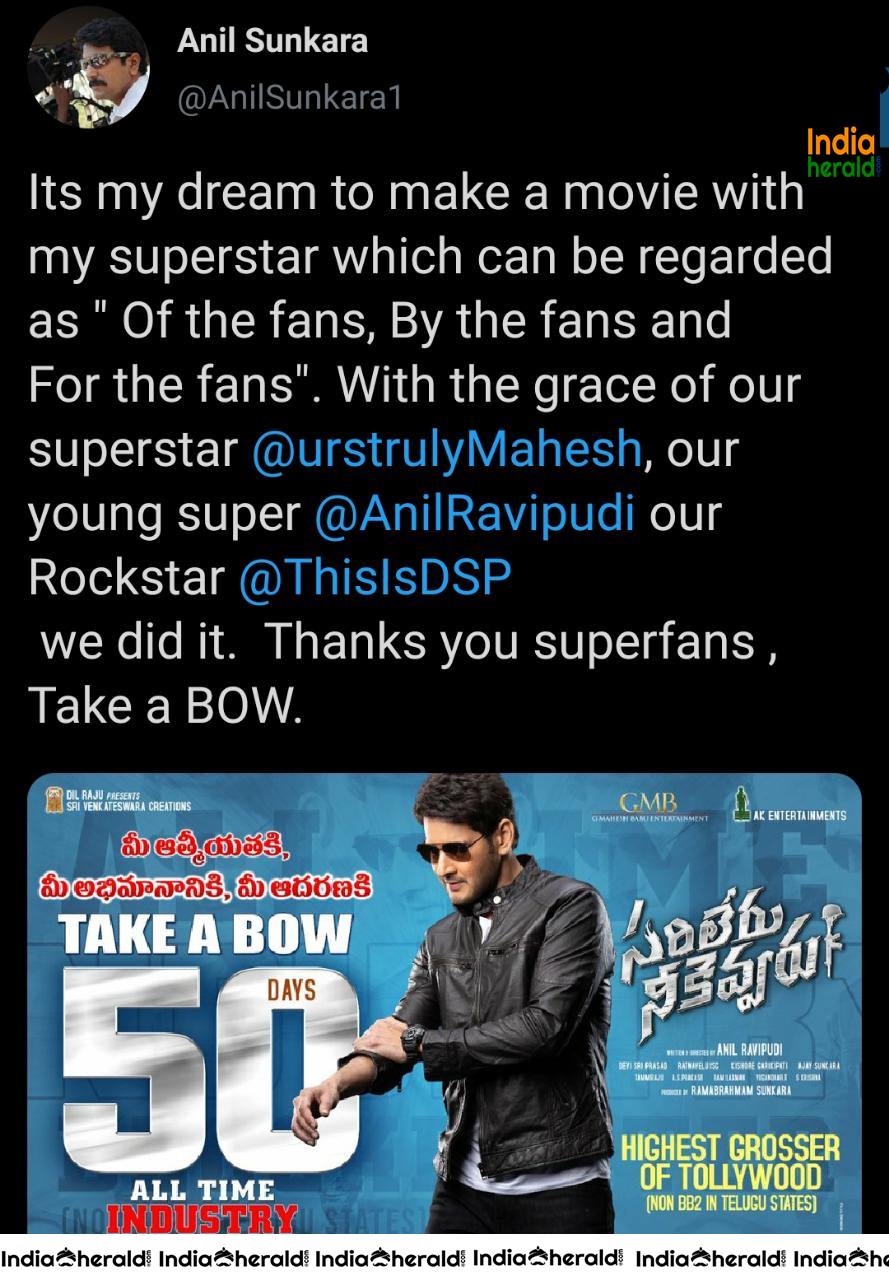Click the Indiaherald watermark strip at bottom
Screen dimensions: 889x1280
[444, 1258]
